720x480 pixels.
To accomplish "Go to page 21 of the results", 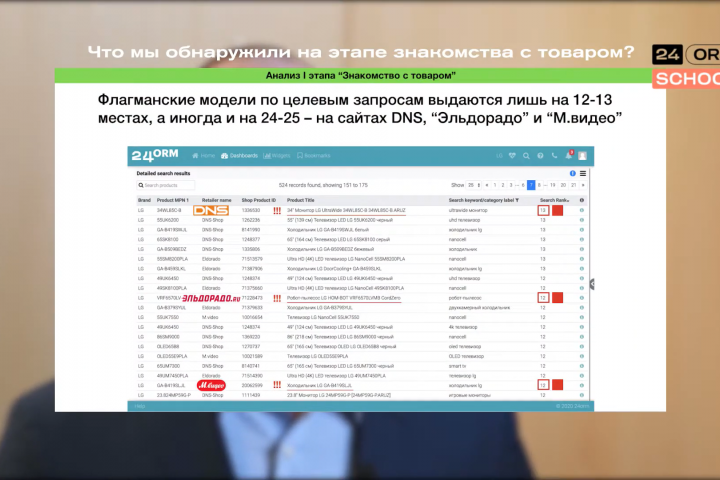I will 574,185.
